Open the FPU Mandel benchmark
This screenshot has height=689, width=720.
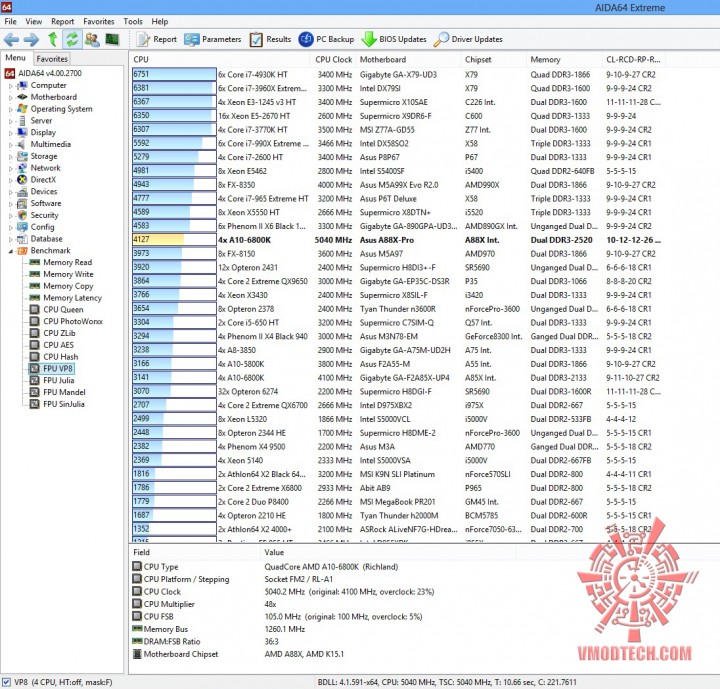click(x=64, y=392)
